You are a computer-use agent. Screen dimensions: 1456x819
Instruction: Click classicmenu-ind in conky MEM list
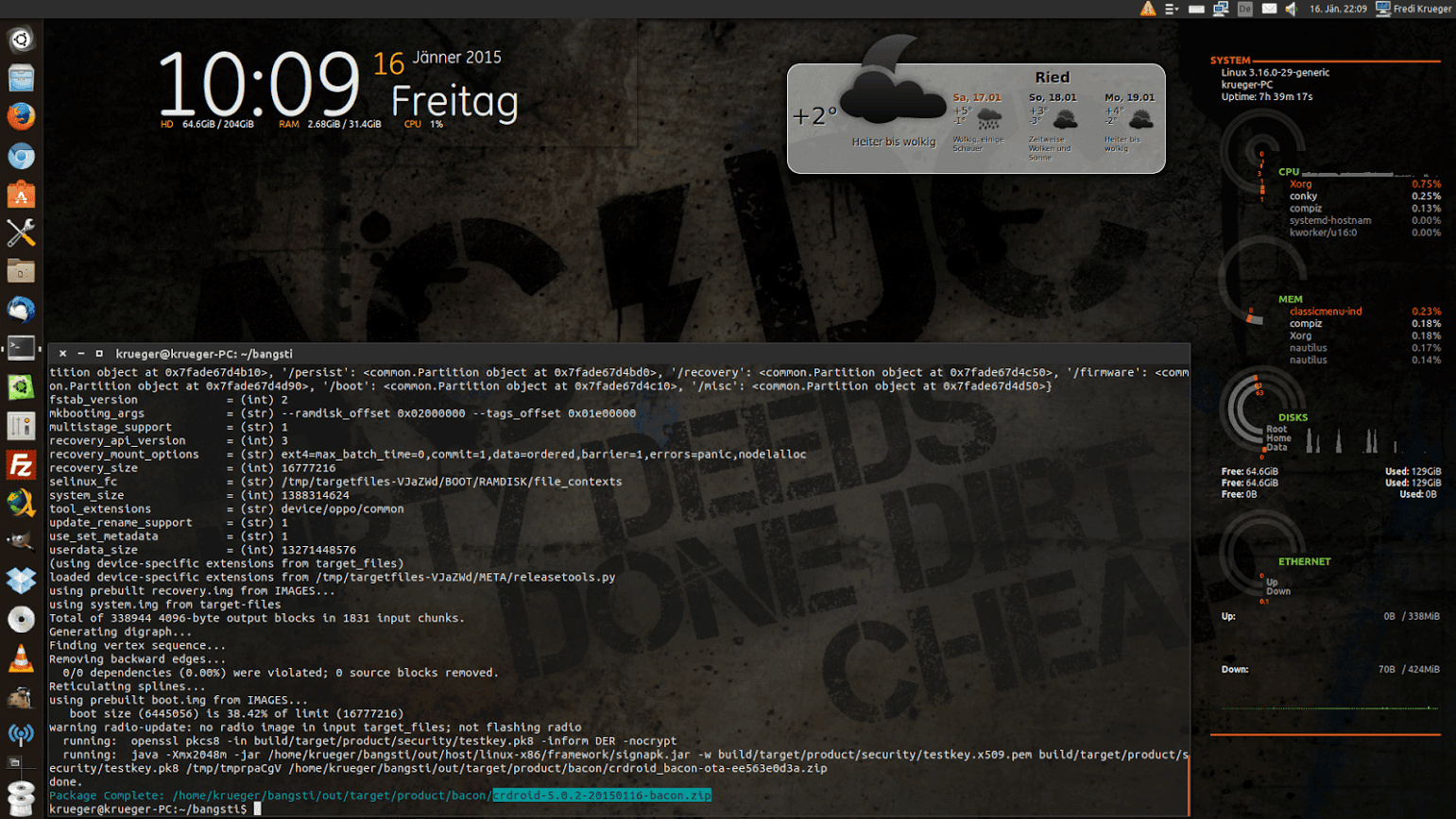[x=1365, y=312]
